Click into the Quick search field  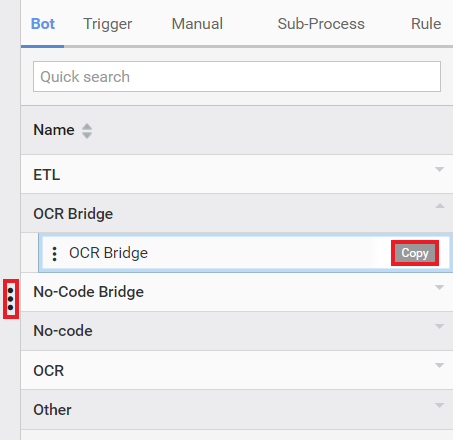237,76
